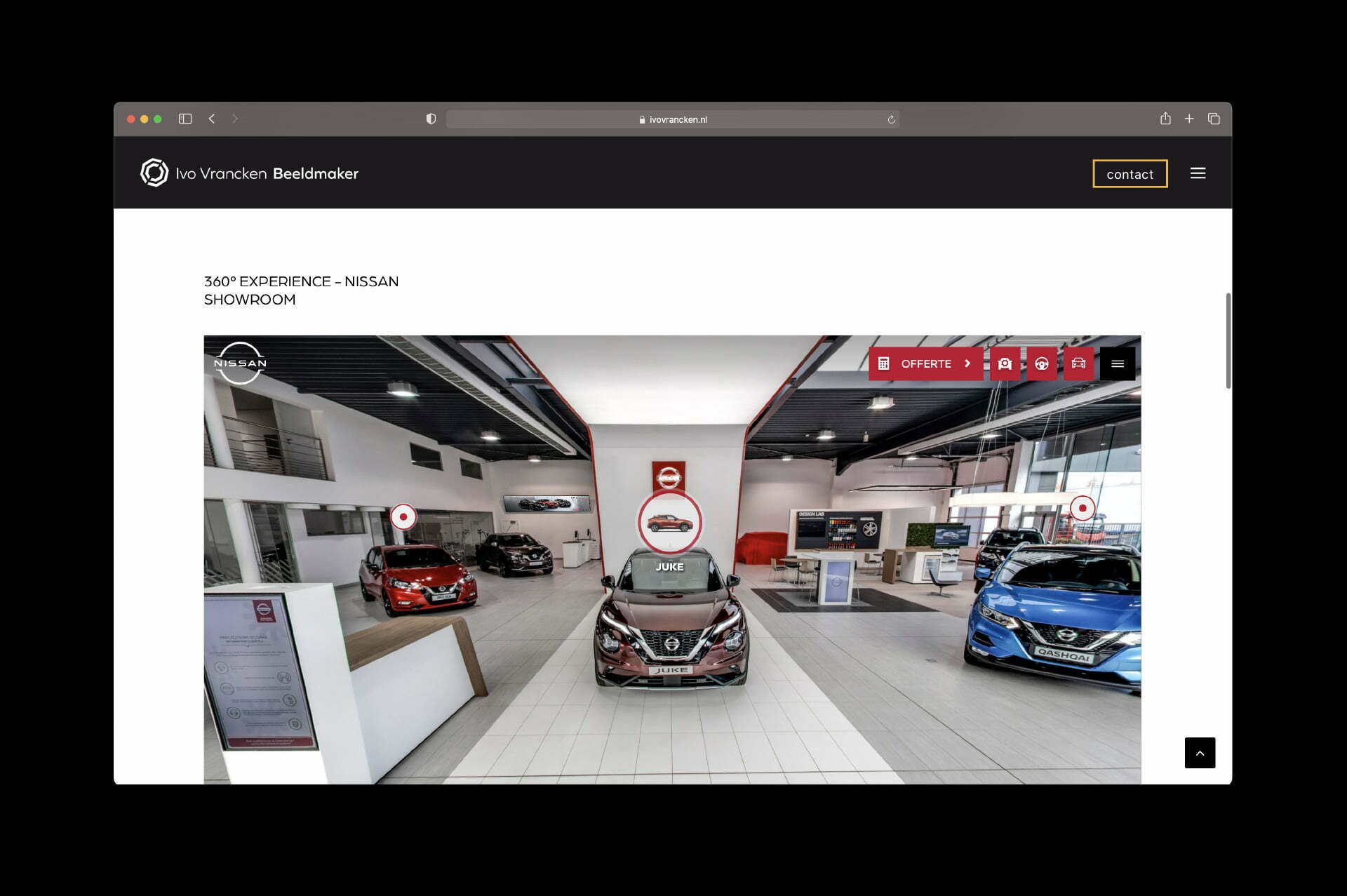This screenshot has height=896, width=1347.
Task: Open the site hamburger menu
Action: (1198, 173)
